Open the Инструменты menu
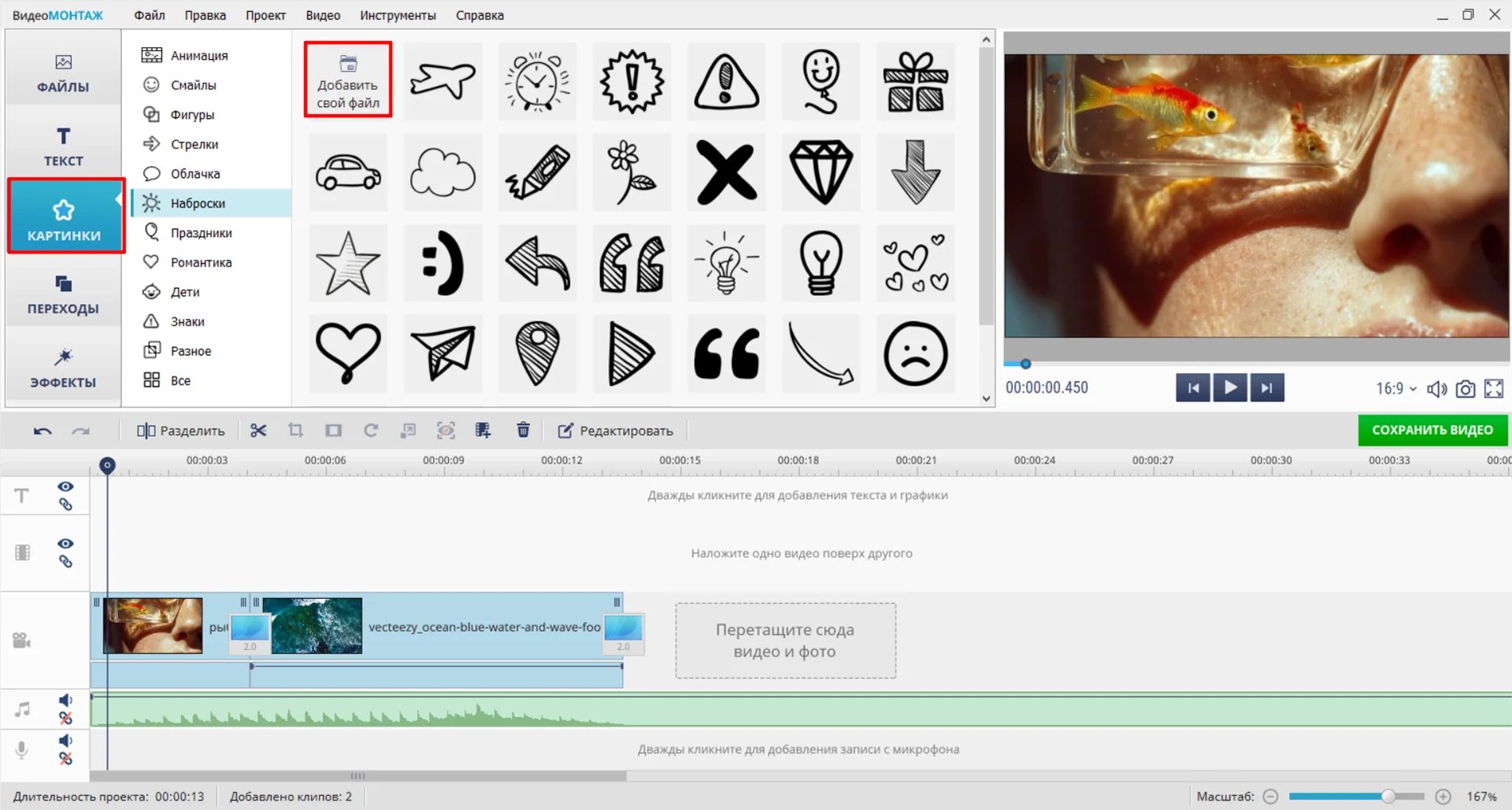This screenshot has height=810, width=1512. point(398,15)
